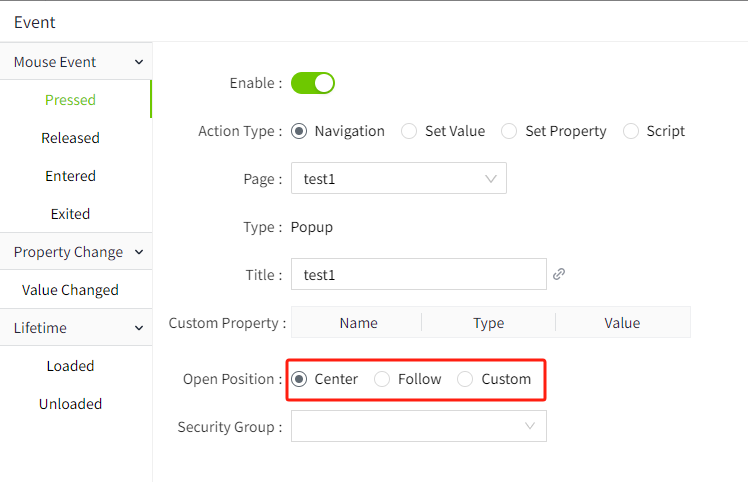
Task: Switch to the Released event
Action: [70, 138]
